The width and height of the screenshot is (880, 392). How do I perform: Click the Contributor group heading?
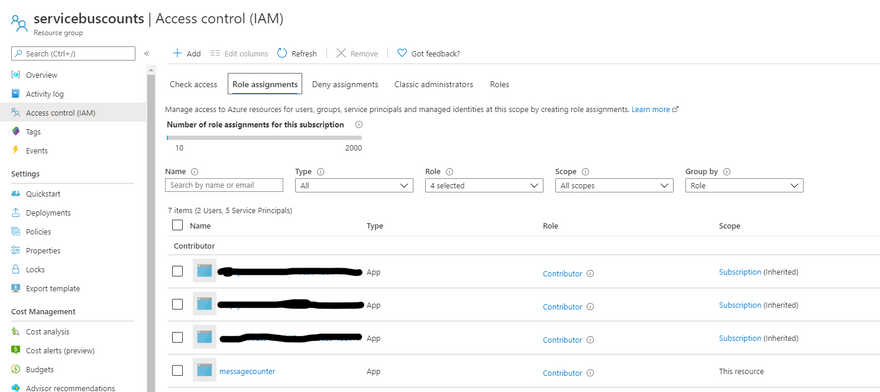(x=194, y=246)
